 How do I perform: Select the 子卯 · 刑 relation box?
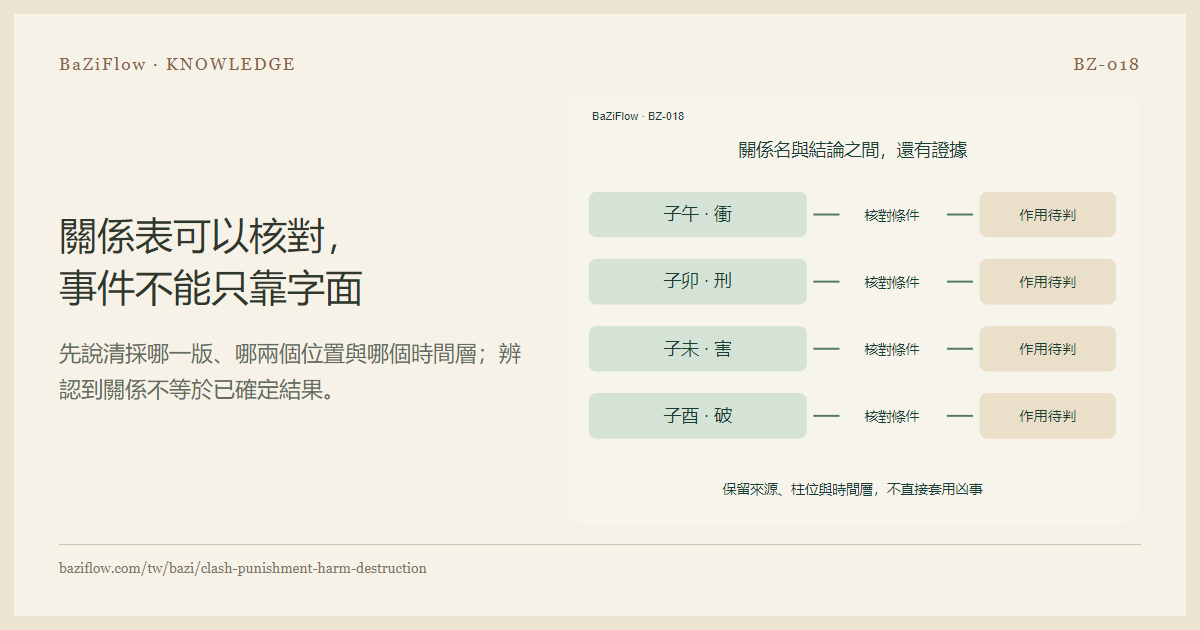(x=698, y=281)
